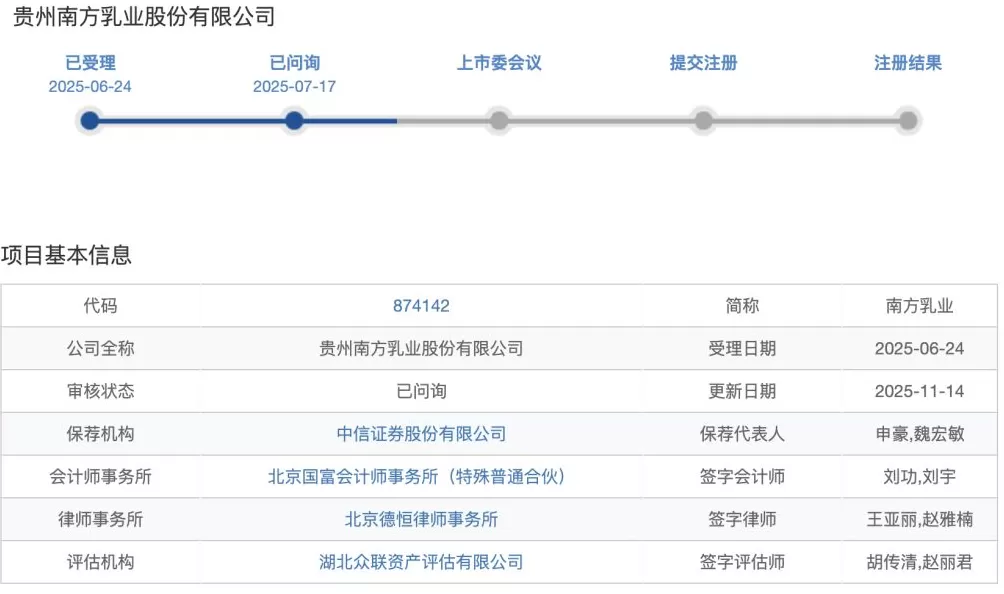Open the 湖北众联资产评估有限公司 appraiser link
This screenshot has width=1004, height=594.
coord(421,561)
